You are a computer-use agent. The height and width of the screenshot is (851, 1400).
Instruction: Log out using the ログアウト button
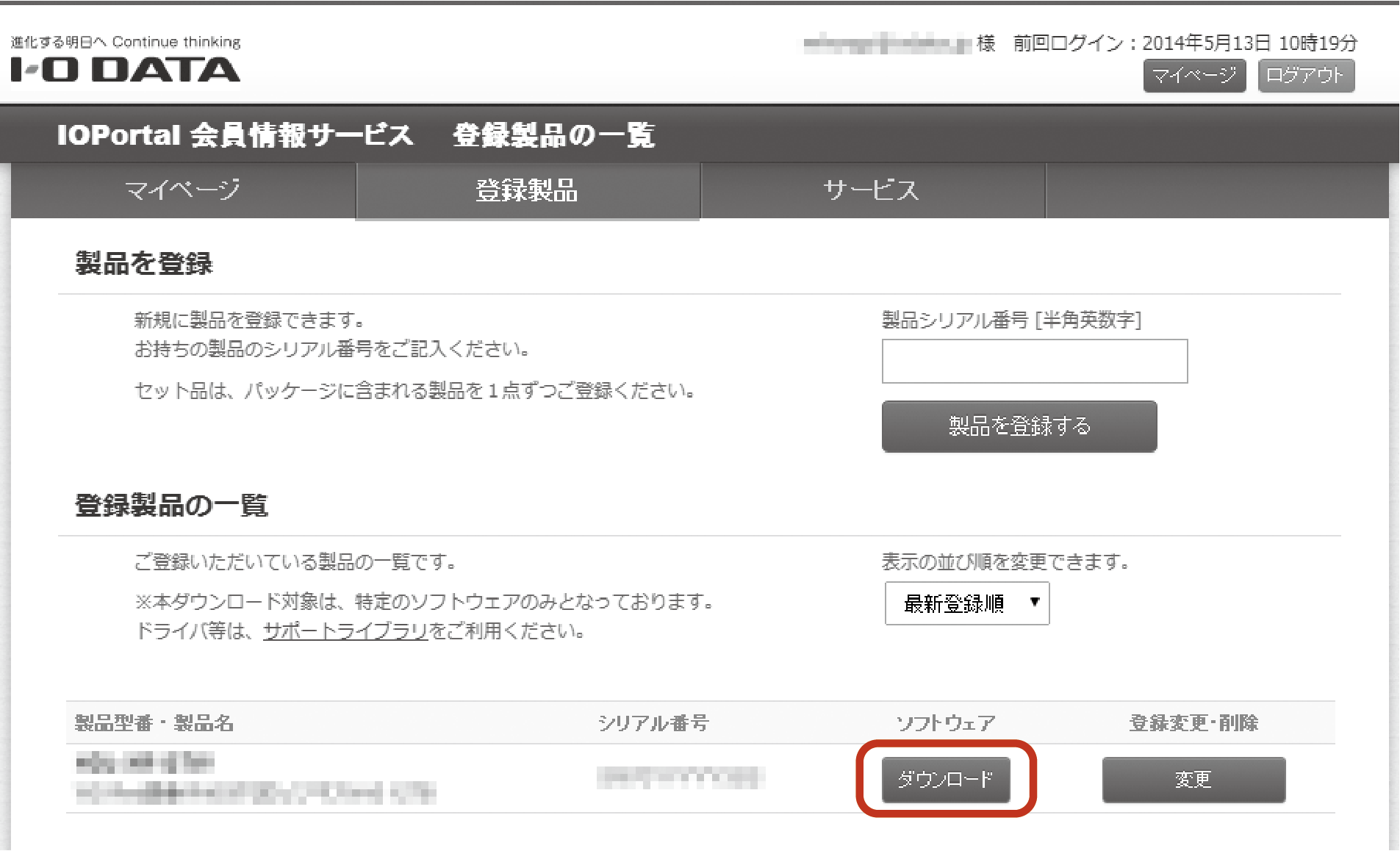(1305, 76)
